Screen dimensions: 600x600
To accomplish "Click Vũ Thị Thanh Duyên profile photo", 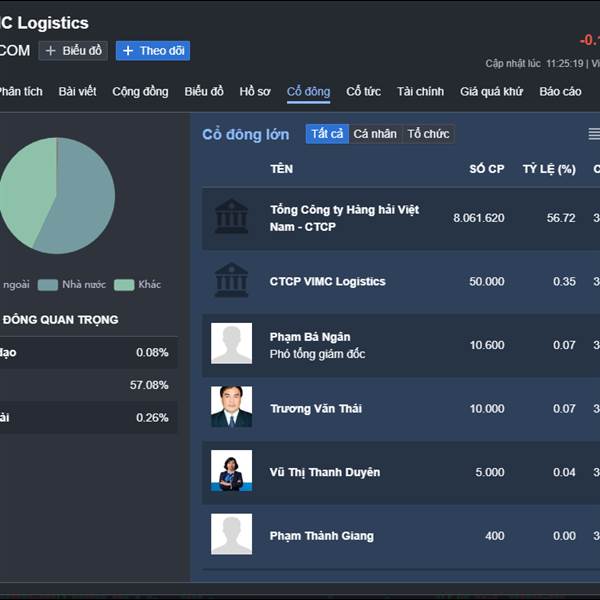I will (x=232, y=471).
